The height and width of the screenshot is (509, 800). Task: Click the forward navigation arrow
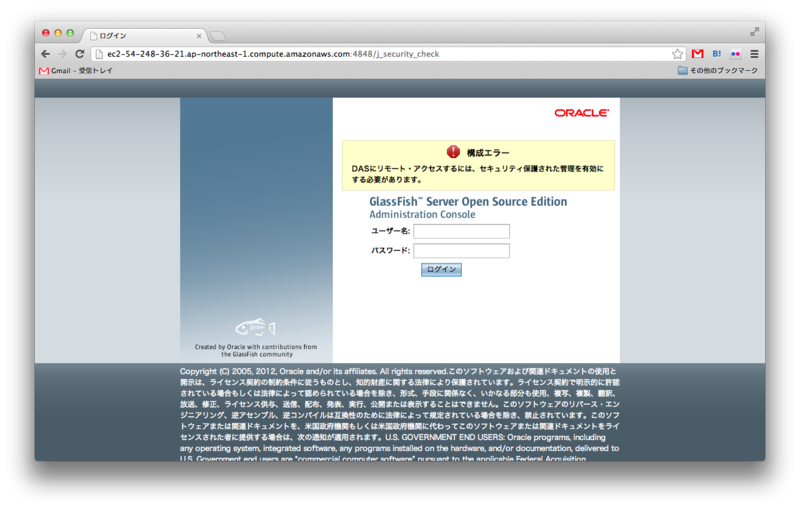[x=62, y=54]
